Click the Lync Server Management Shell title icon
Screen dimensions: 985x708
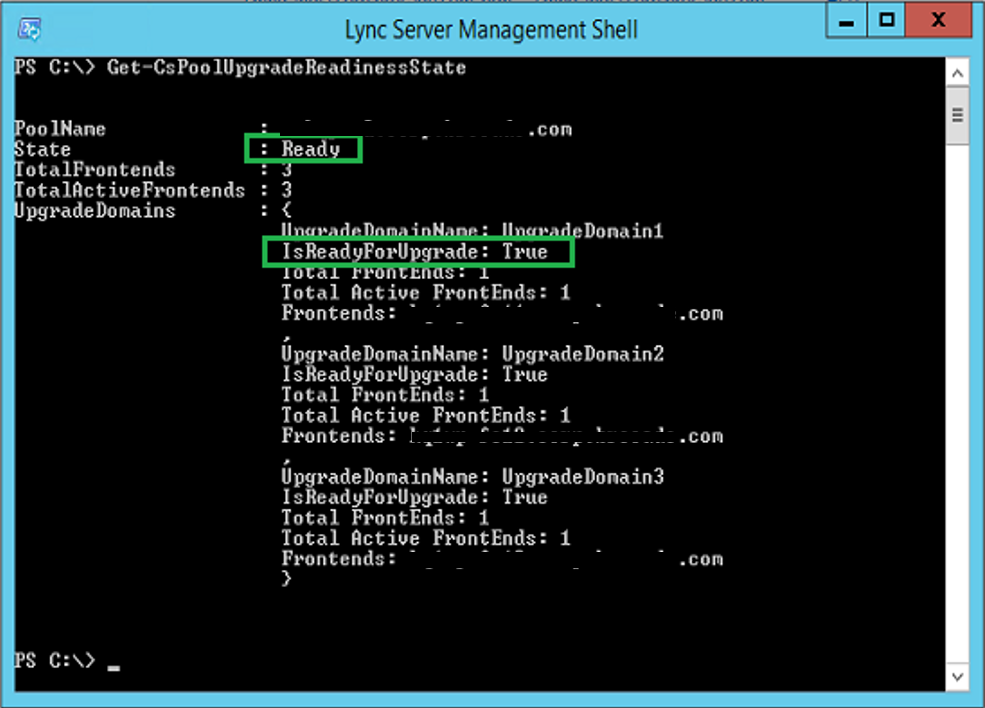pos(29,29)
